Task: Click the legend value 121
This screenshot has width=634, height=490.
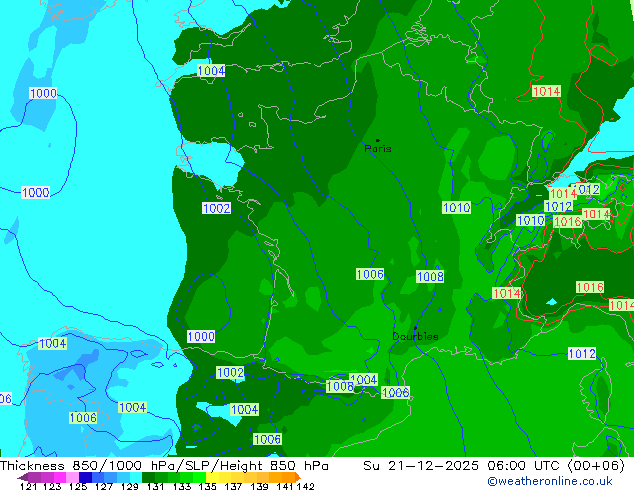Action: pyautogui.click(x=29, y=486)
